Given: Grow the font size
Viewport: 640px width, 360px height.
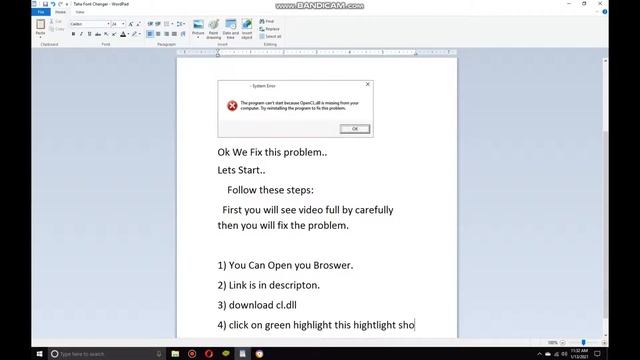Looking at the screenshot, I should (x=131, y=24).
